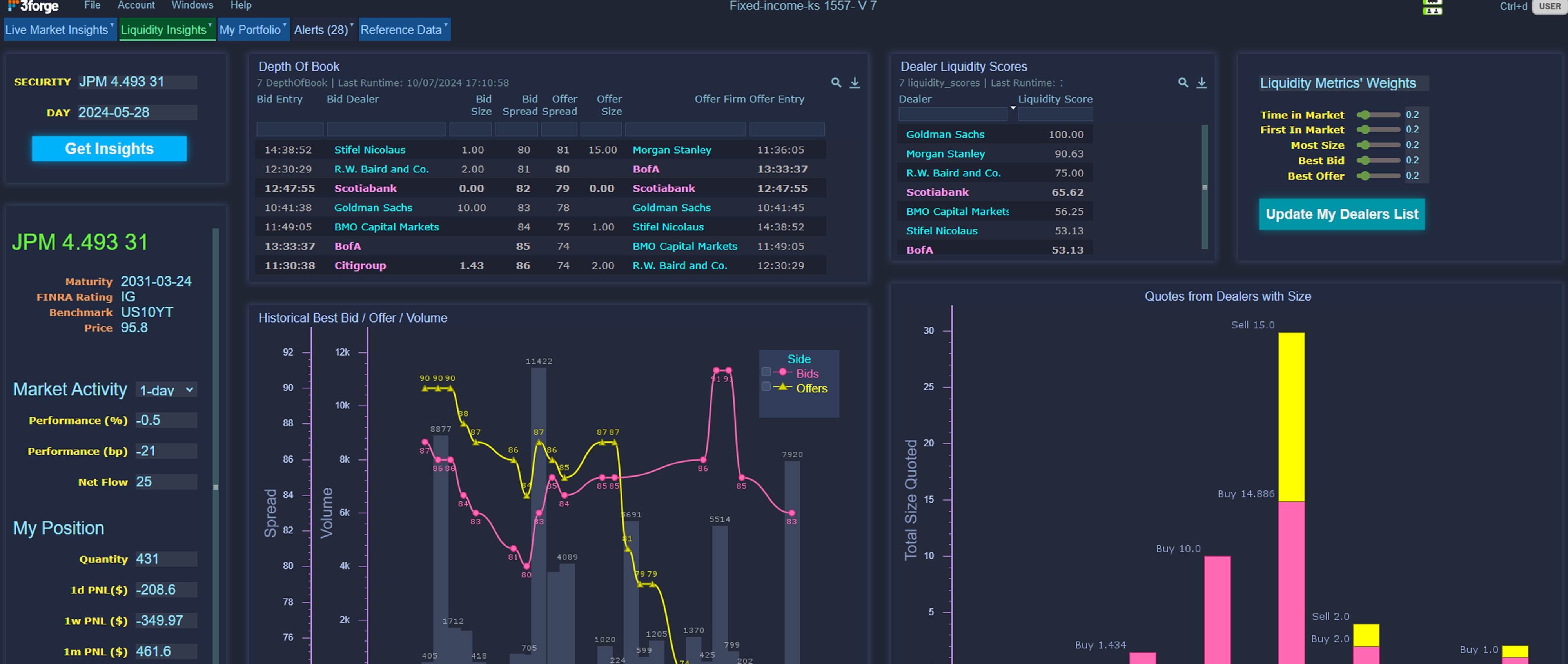
Task: Click the Liquidity Score filter box
Action: pyautogui.click(x=1056, y=114)
